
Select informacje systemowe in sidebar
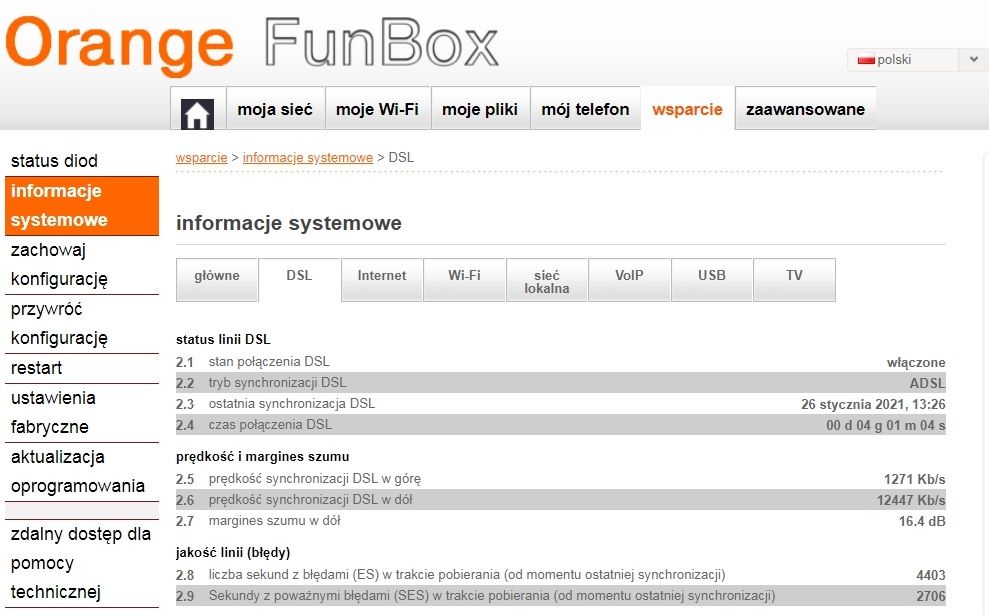[x=81, y=206]
